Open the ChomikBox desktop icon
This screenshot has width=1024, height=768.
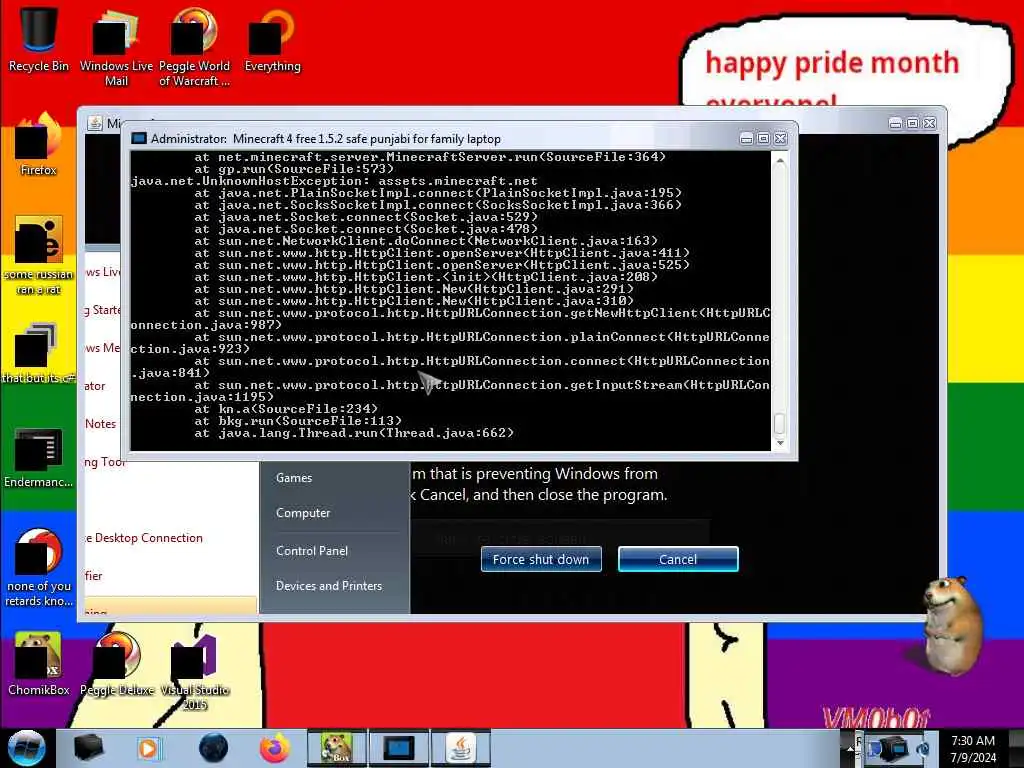coord(39,663)
